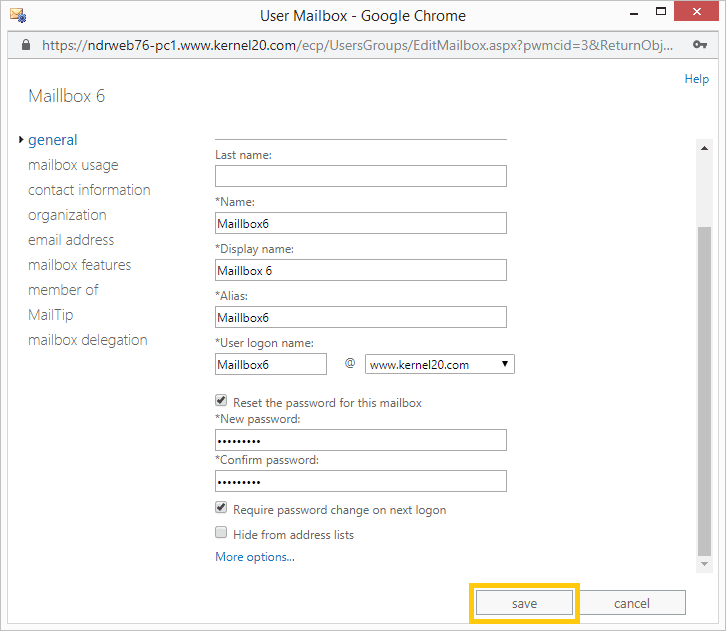This screenshot has width=726, height=631.
Task: Click the vertical scrollbar thumb
Action: tap(704, 391)
